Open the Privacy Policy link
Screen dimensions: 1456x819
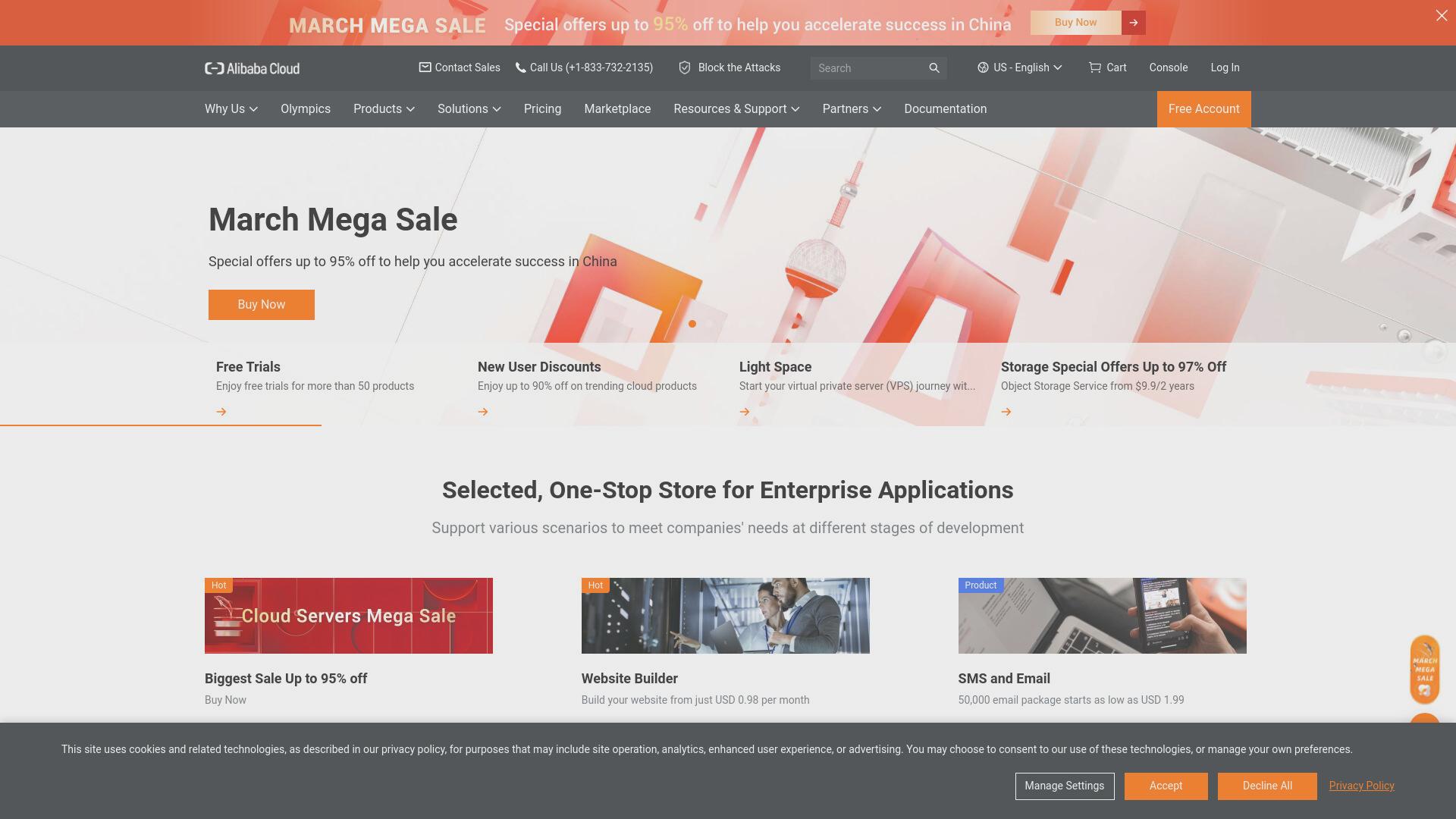pos(1361,786)
